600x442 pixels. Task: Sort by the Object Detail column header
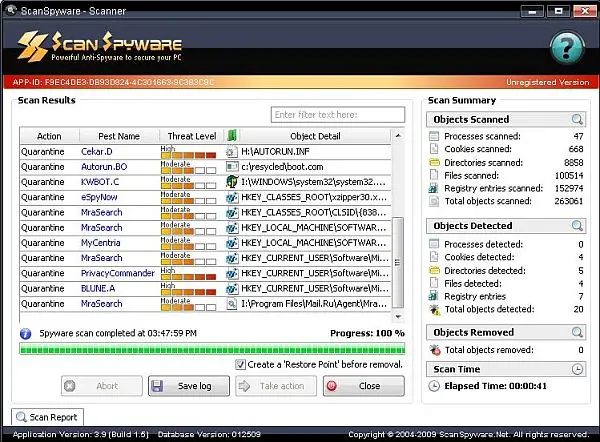(x=315, y=136)
